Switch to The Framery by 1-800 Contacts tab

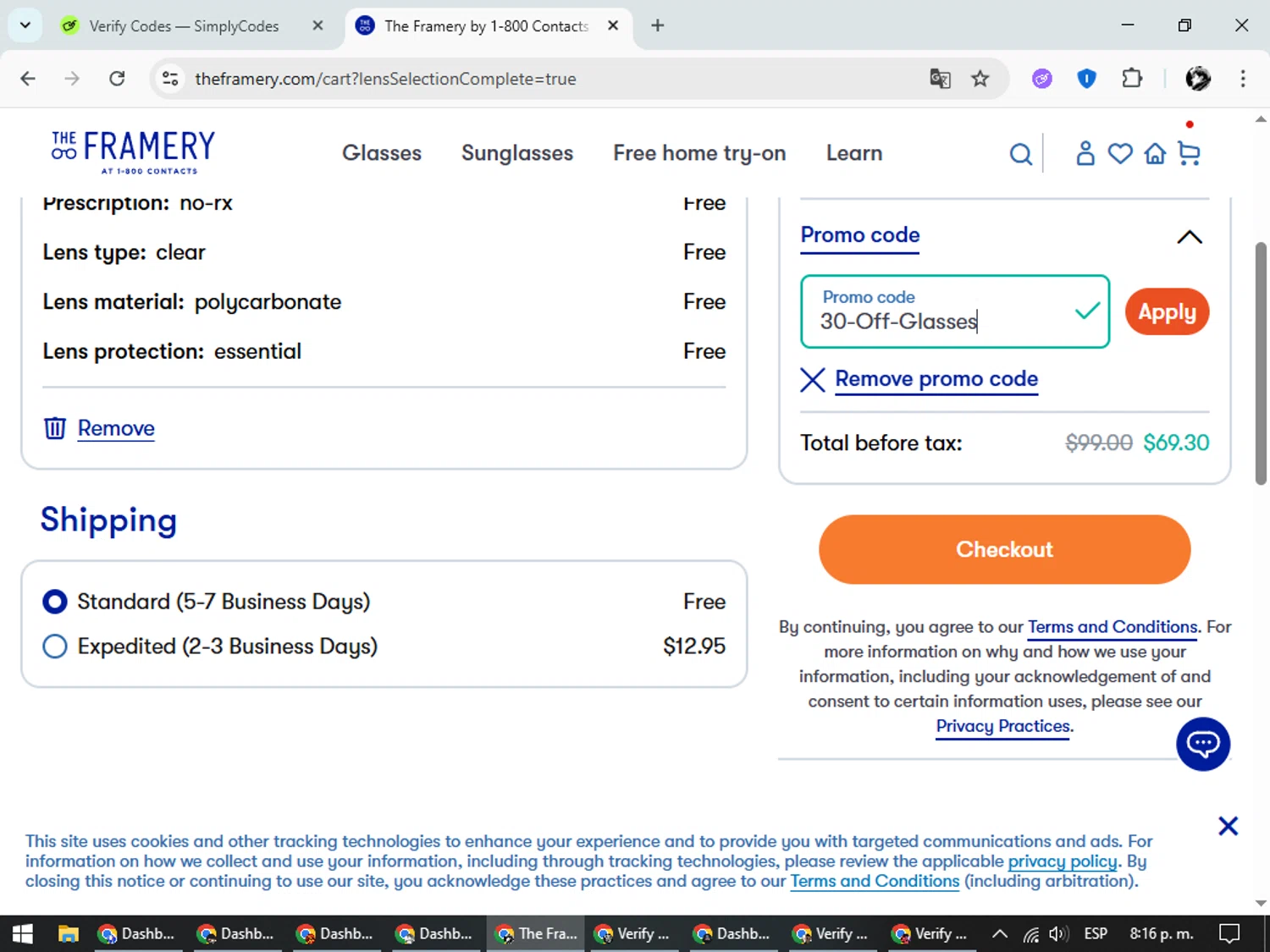[485, 25]
